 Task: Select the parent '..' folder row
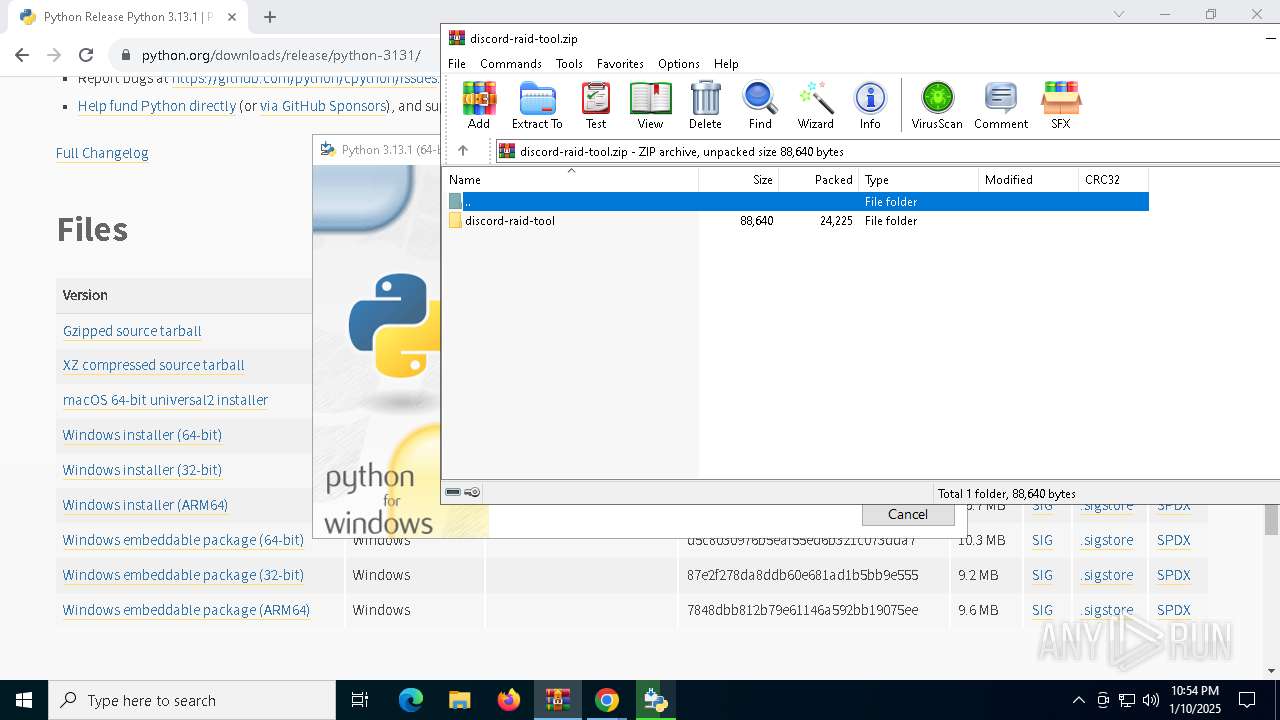coord(797,201)
